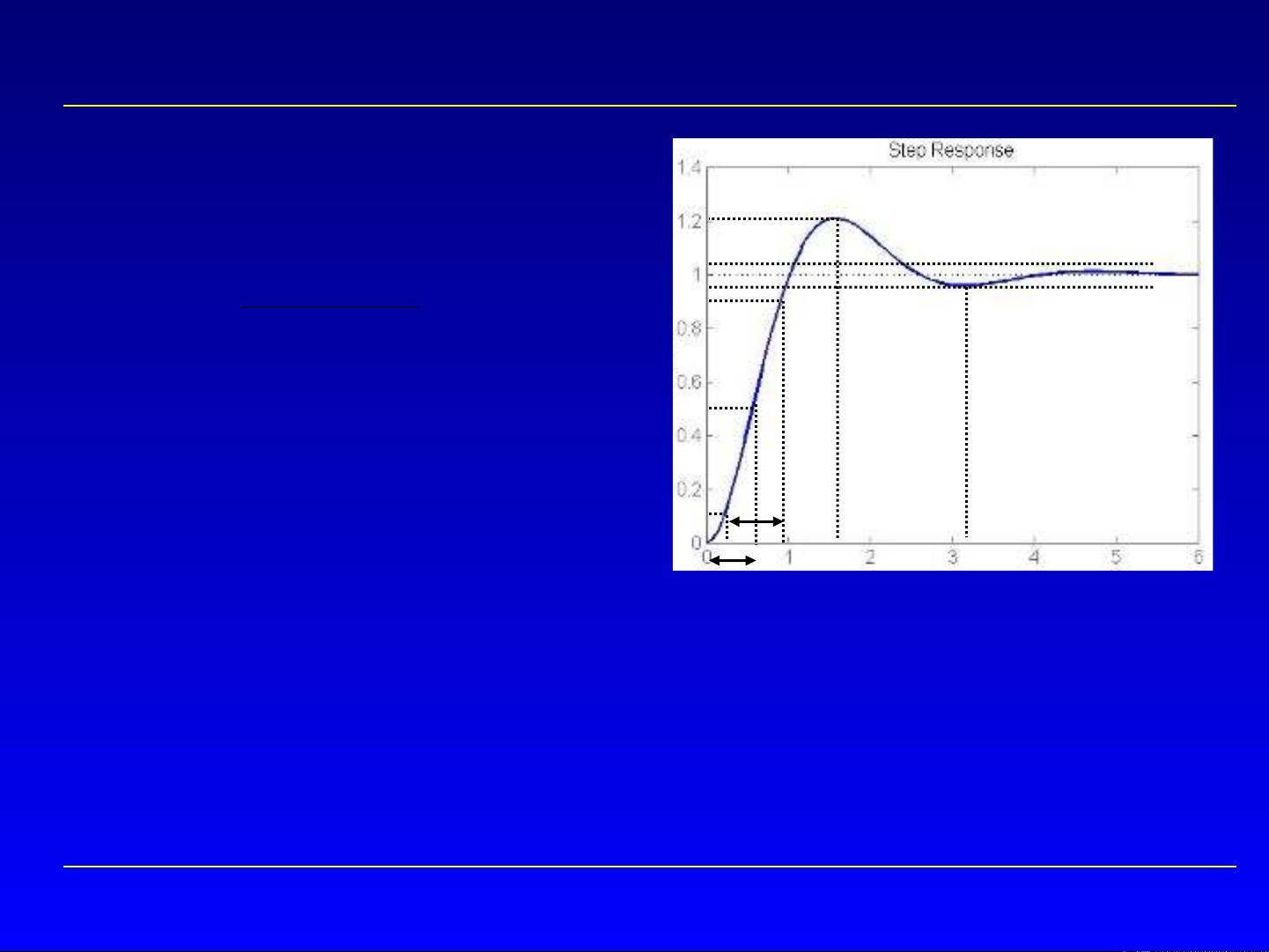Click the "Step Response" chart title

click(x=950, y=151)
